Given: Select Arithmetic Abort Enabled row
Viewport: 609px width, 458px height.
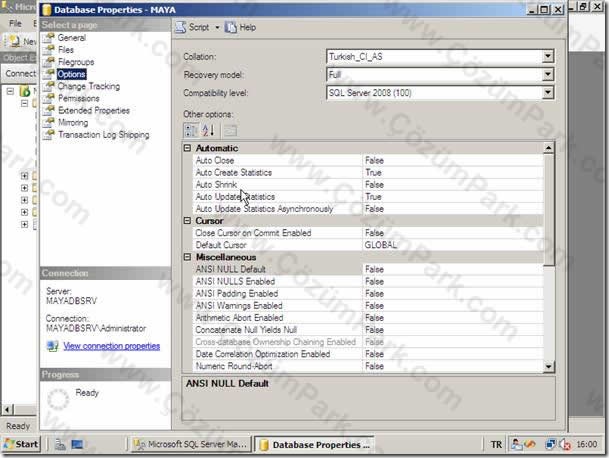Looking at the screenshot, I should click(x=368, y=317).
